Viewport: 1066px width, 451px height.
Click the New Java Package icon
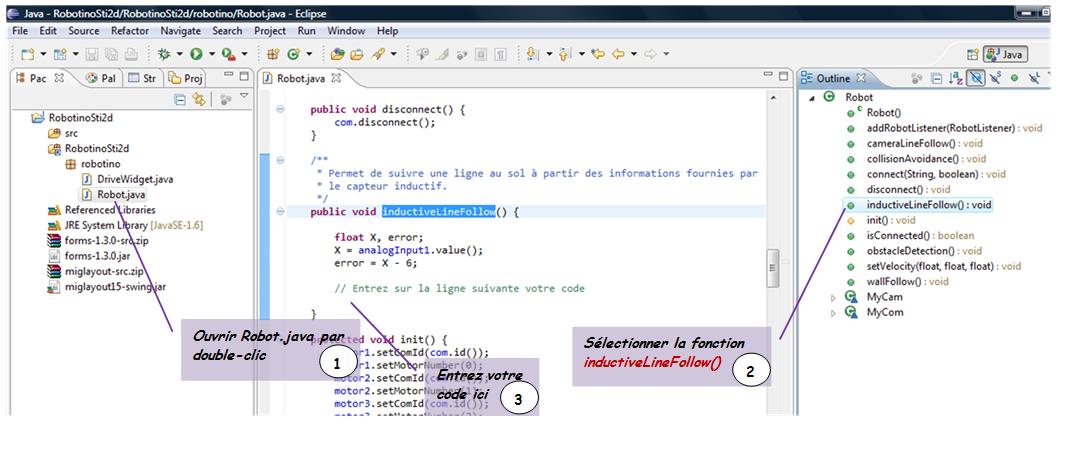pyautogui.click(x=273, y=54)
